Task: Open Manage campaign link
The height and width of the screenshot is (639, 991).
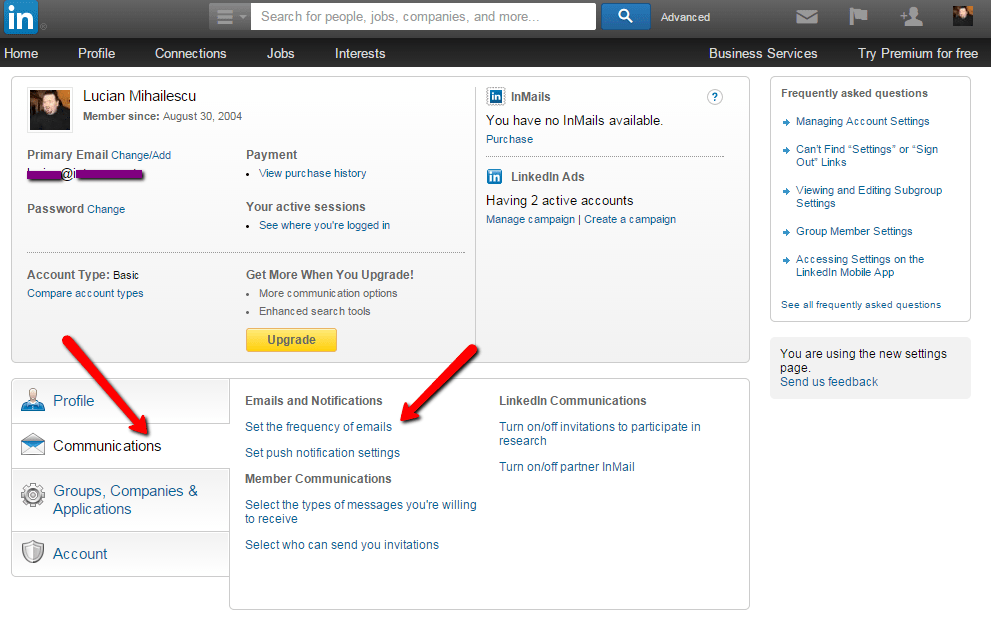Action: pos(530,219)
